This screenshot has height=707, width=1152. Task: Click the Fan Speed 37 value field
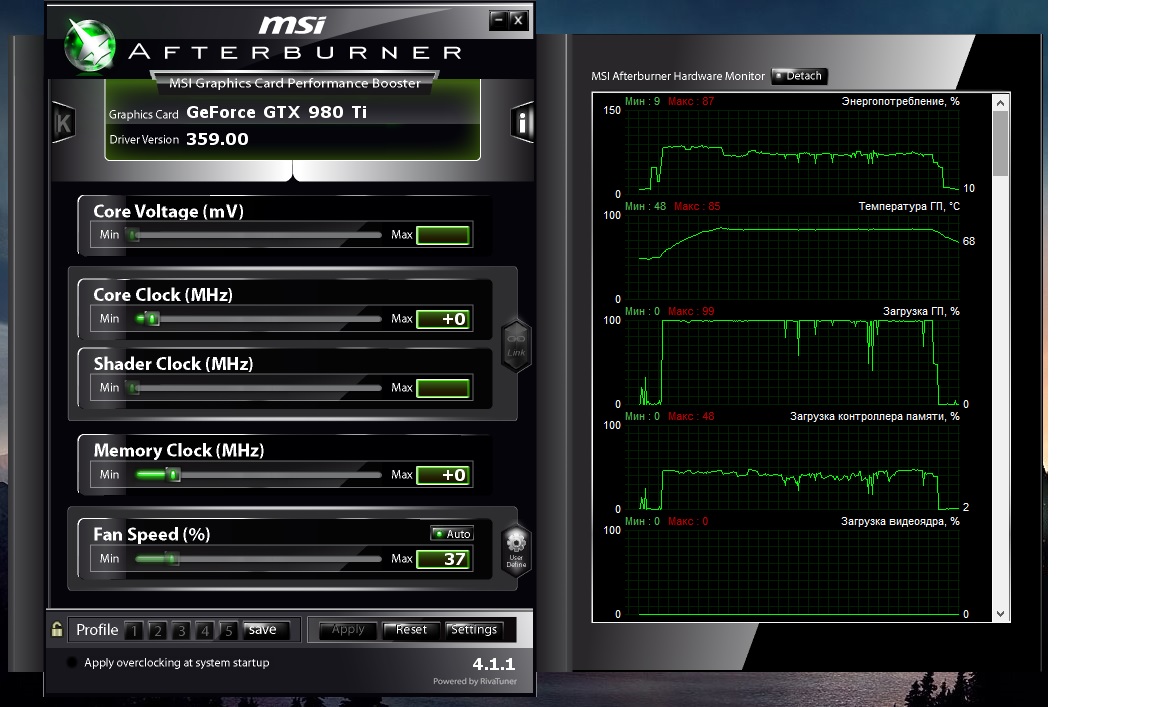pyautogui.click(x=443, y=559)
